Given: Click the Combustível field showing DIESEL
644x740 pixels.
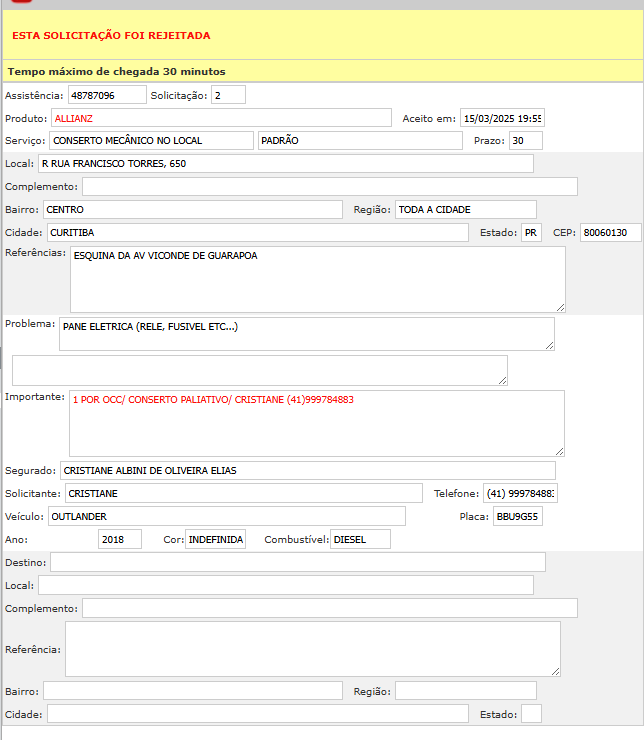Looking at the screenshot, I should tap(360, 539).
